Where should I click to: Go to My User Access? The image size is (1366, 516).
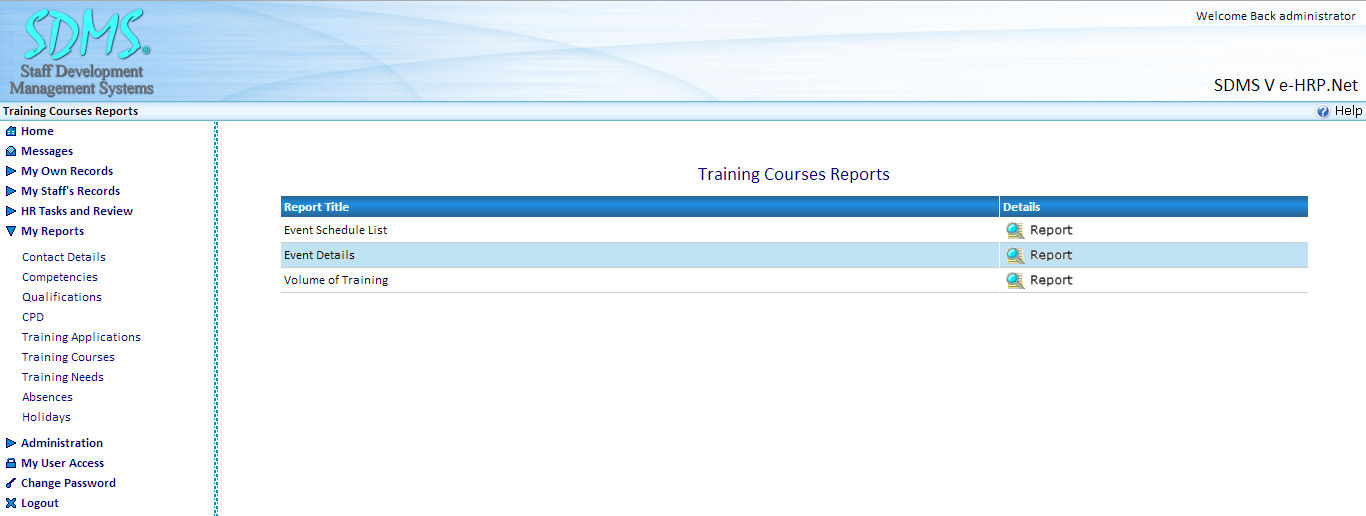[x=62, y=463]
